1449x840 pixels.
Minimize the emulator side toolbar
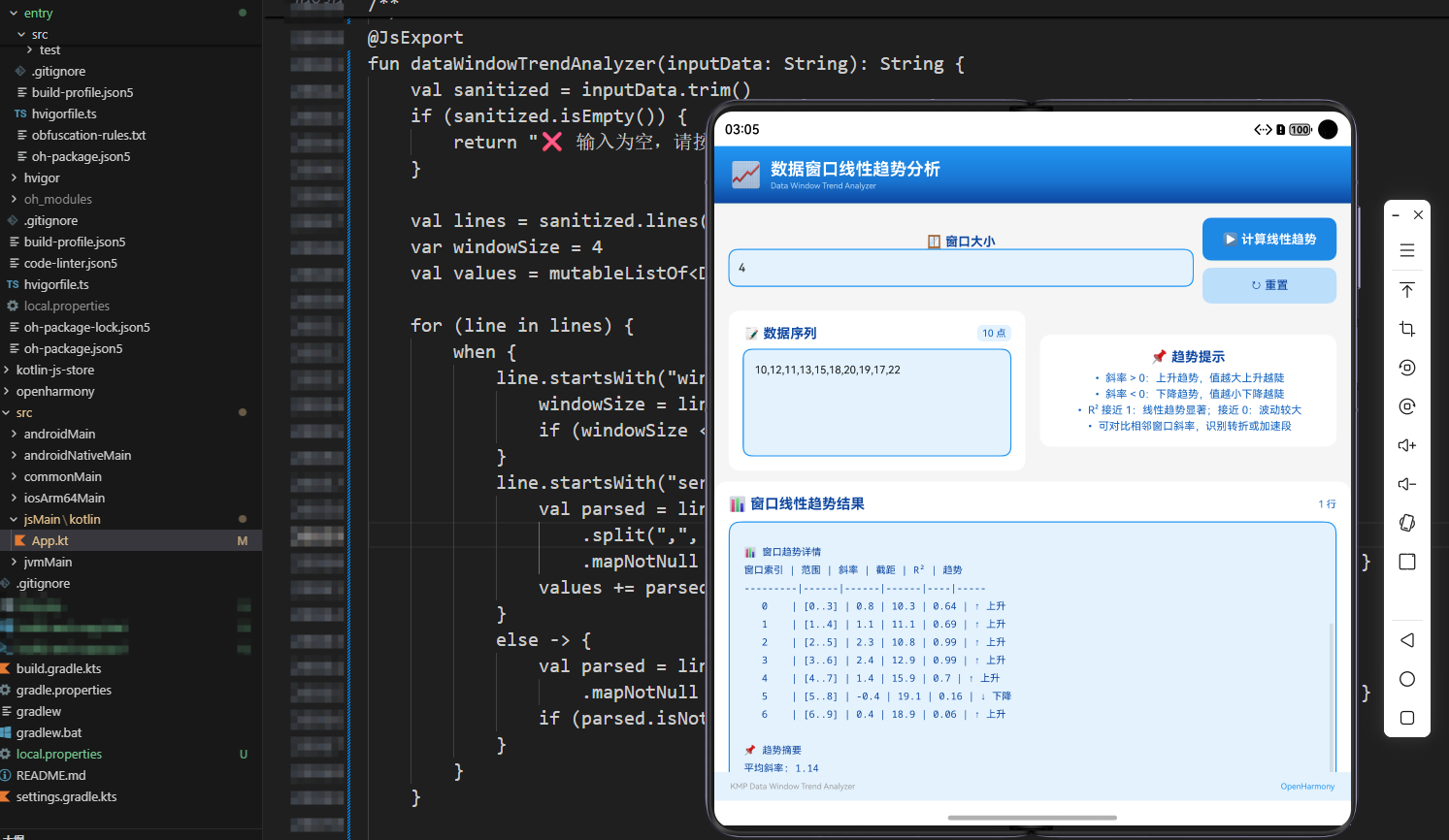(x=1396, y=215)
